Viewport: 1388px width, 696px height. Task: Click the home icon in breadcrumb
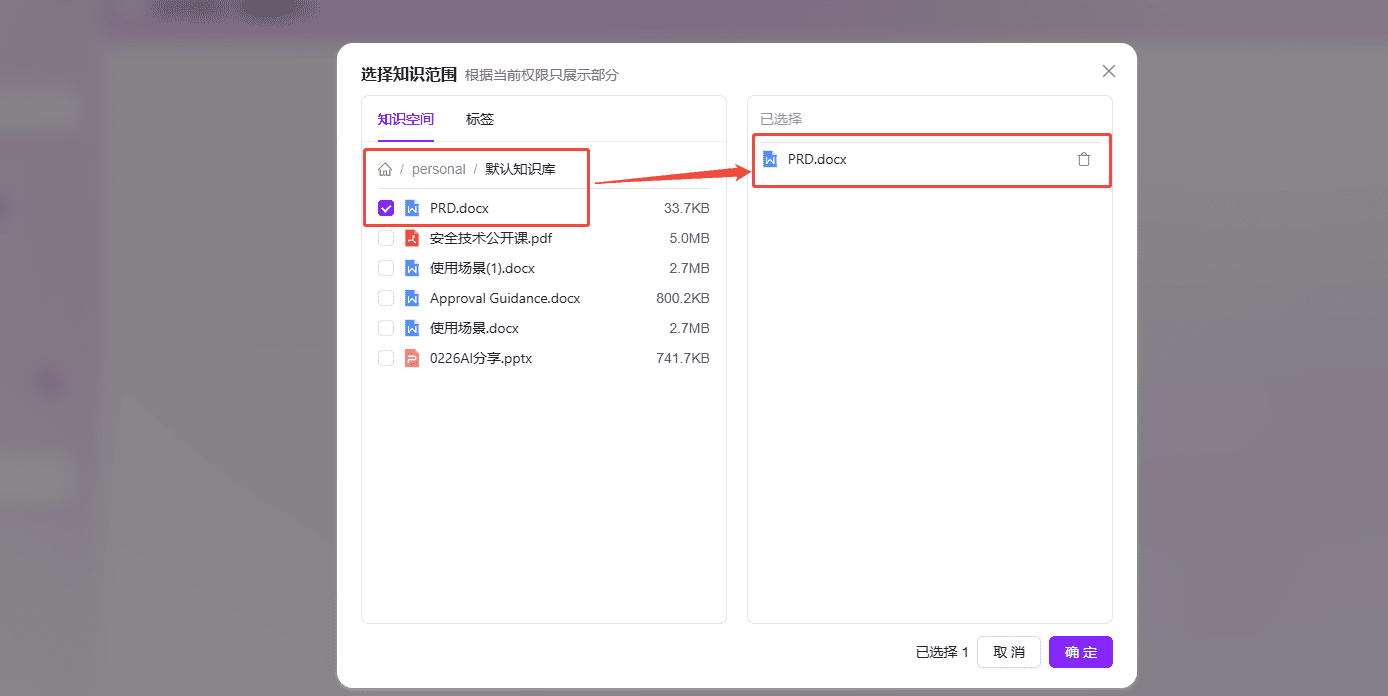coord(385,169)
